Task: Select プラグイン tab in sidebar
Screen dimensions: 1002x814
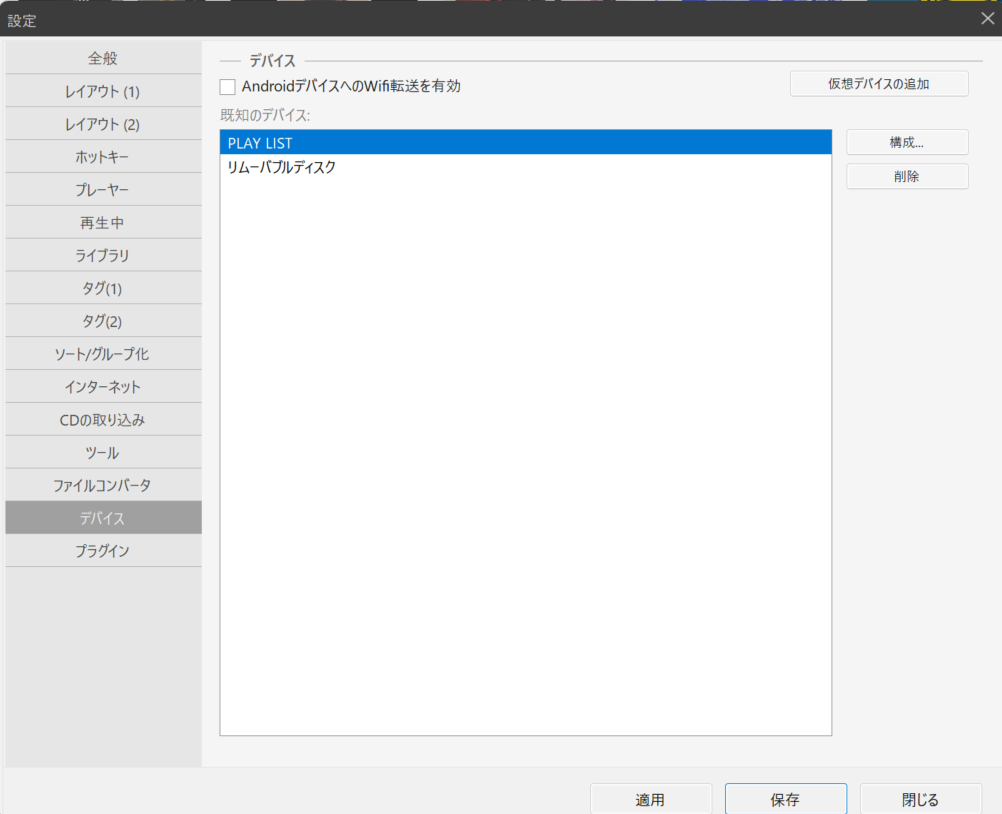Action: click(x=103, y=551)
